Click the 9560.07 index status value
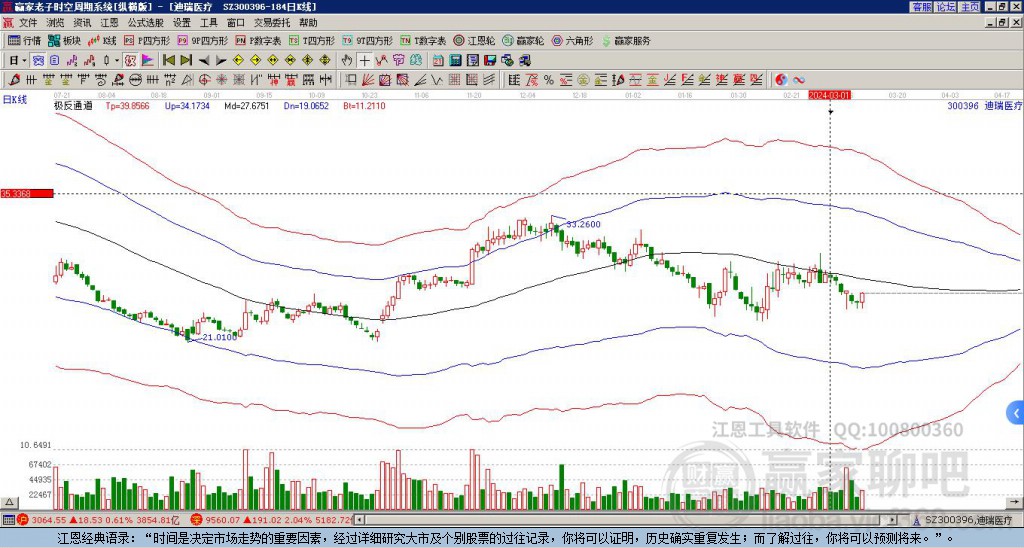The height and width of the screenshot is (548, 1024). (222, 520)
